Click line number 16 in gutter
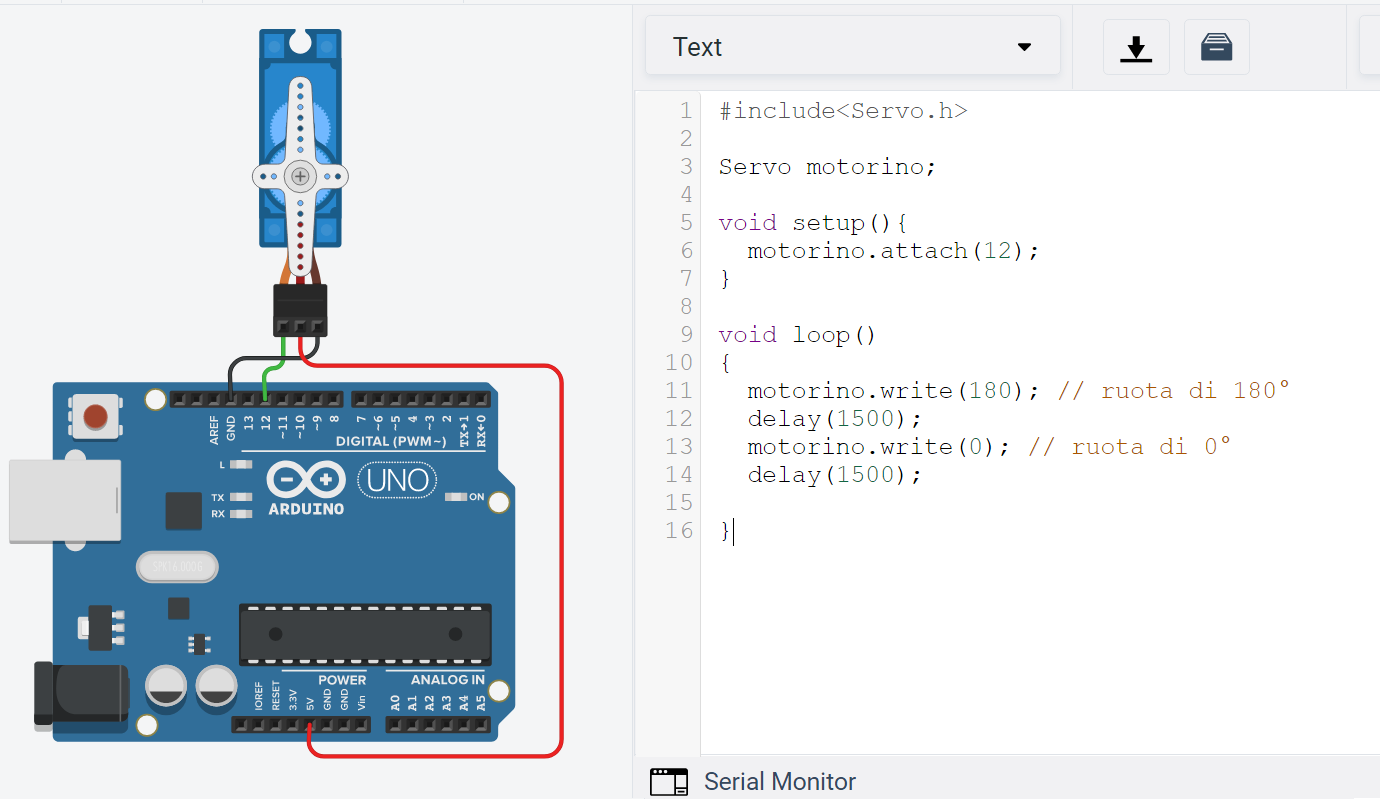This screenshot has width=1380, height=799. pos(679,530)
